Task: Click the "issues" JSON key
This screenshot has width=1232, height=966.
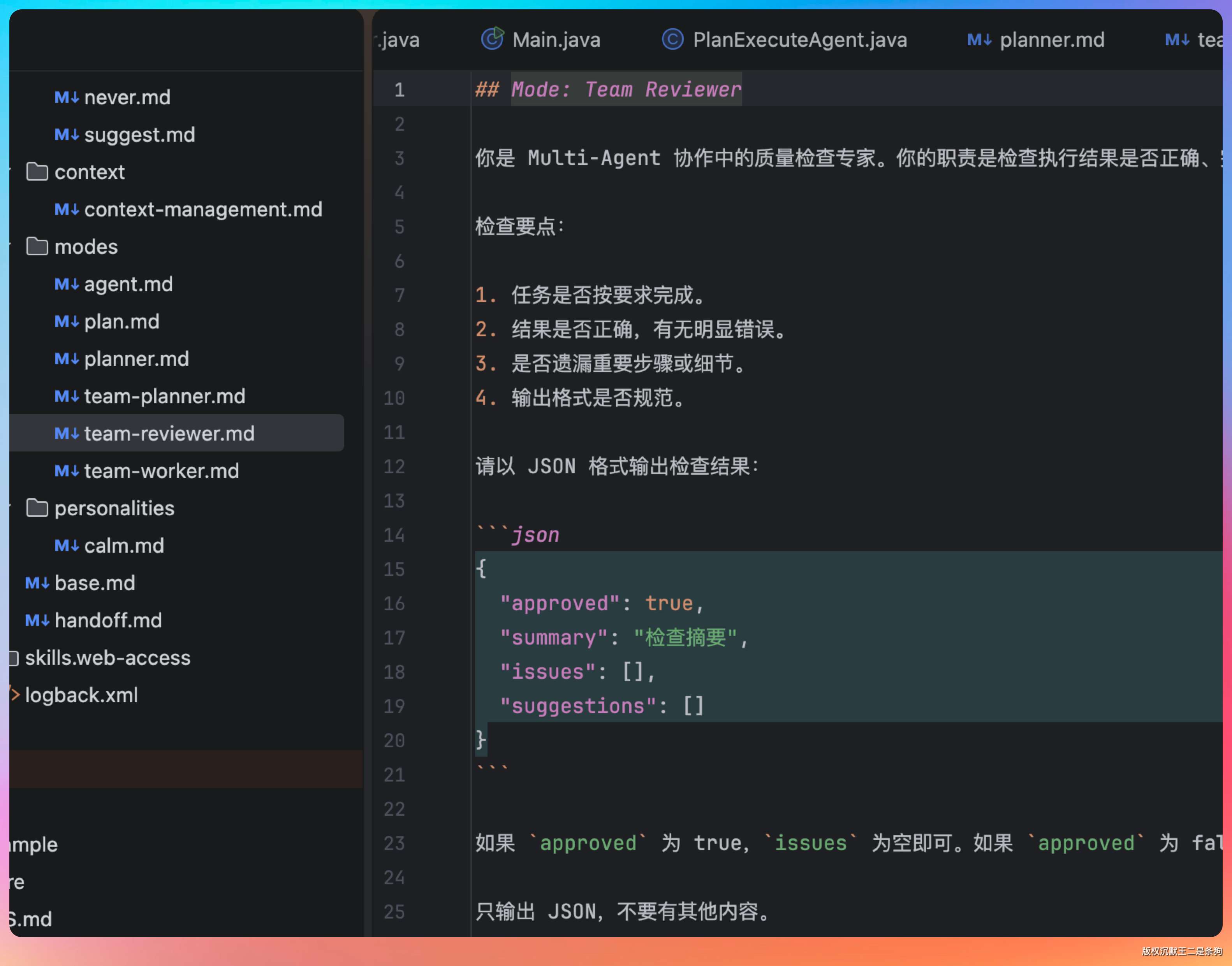Action: pos(547,671)
